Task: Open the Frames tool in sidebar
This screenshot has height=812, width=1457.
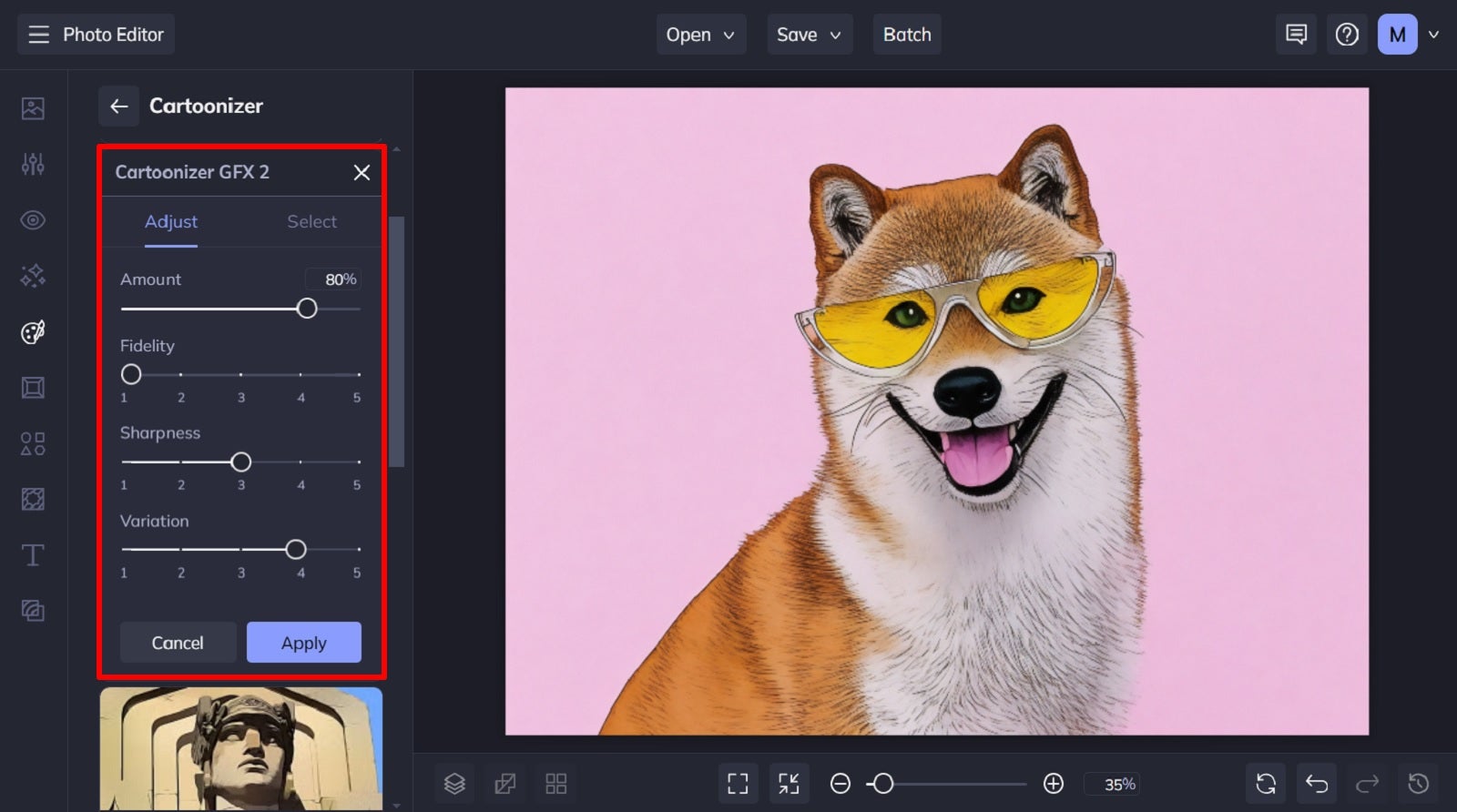Action: (x=33, y=389)
